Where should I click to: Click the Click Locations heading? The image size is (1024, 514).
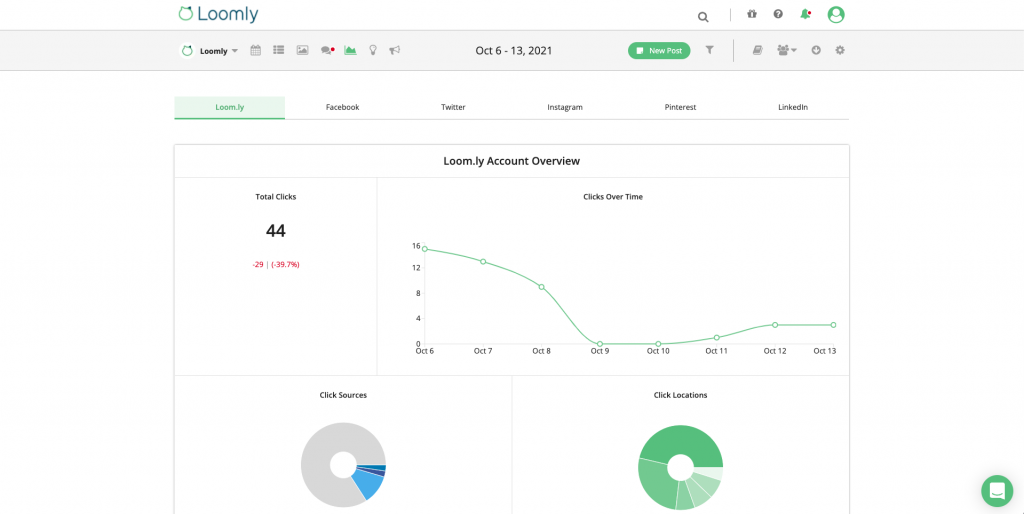point(680,395)
